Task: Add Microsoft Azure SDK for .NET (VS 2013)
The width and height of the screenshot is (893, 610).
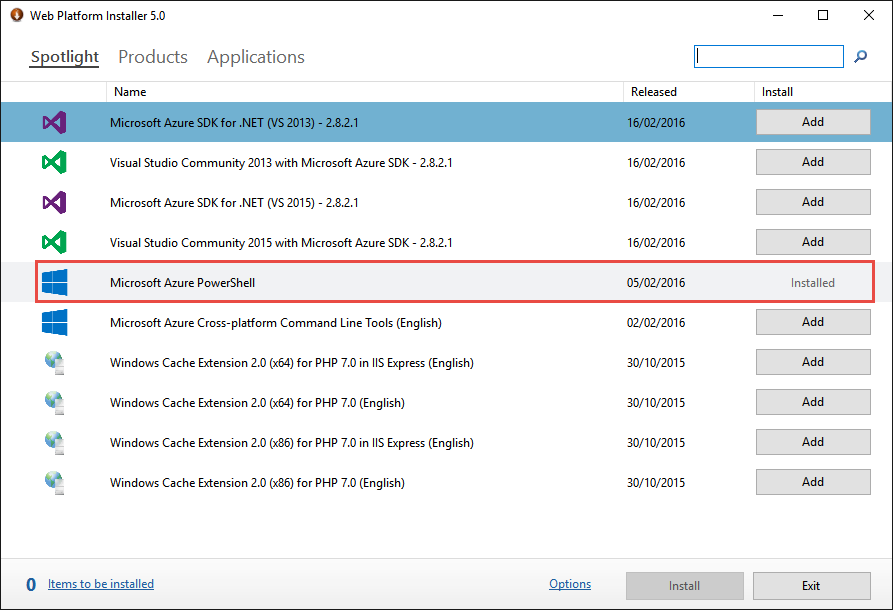Action: click(812, 121)
